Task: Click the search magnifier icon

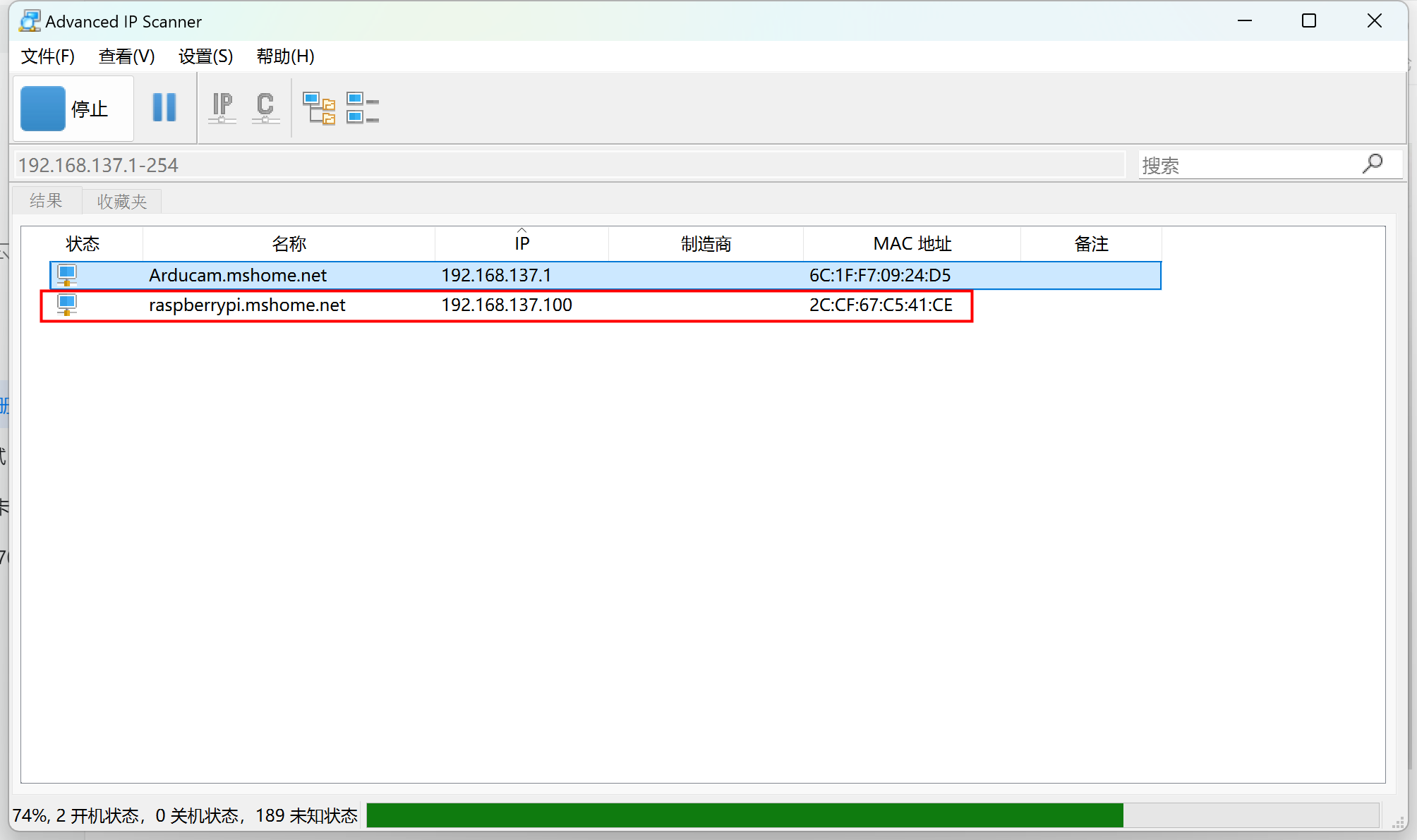Action: click(x=1373, y=164)
